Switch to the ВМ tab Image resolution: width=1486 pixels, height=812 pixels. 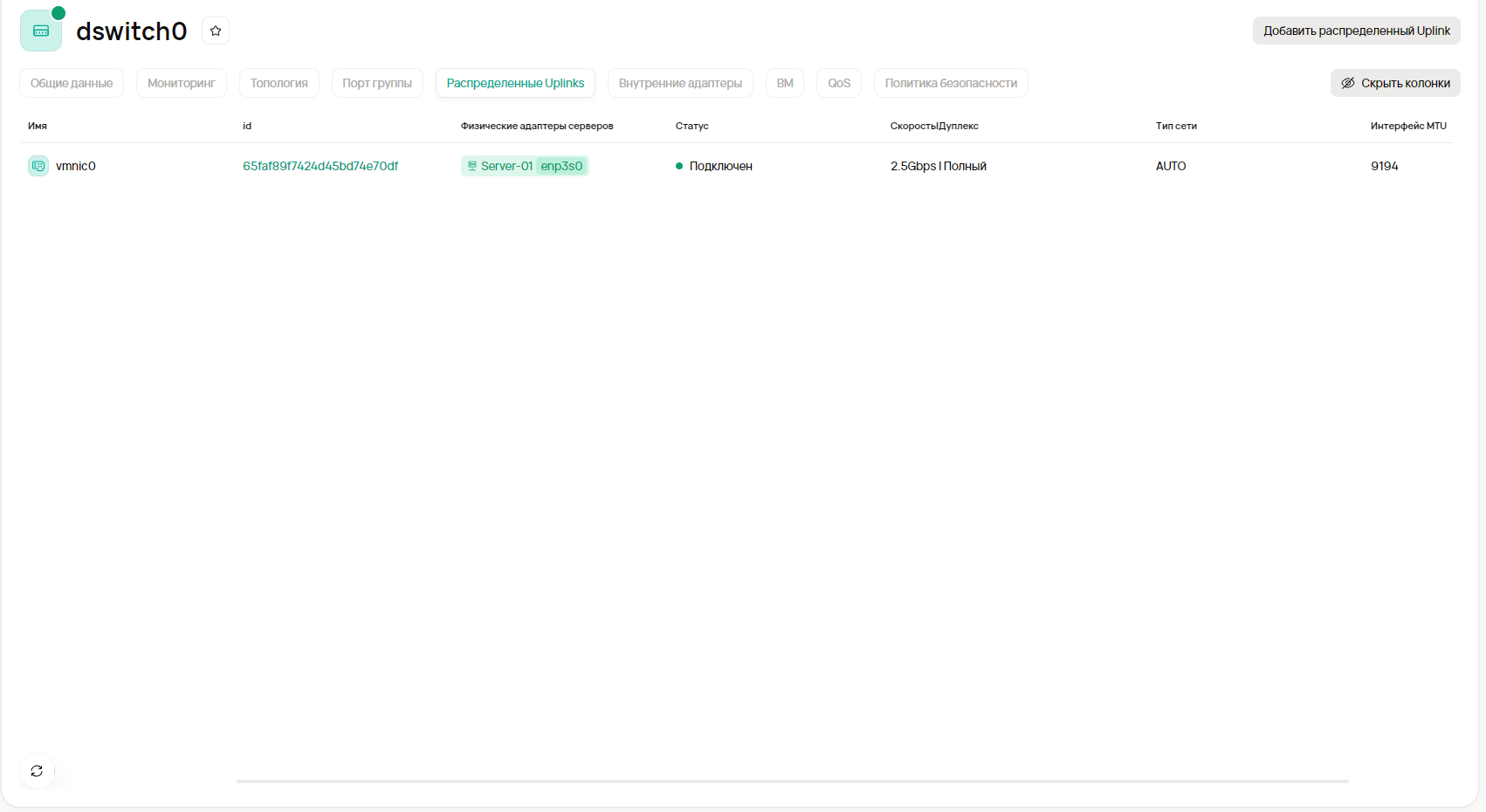point(785,83)
